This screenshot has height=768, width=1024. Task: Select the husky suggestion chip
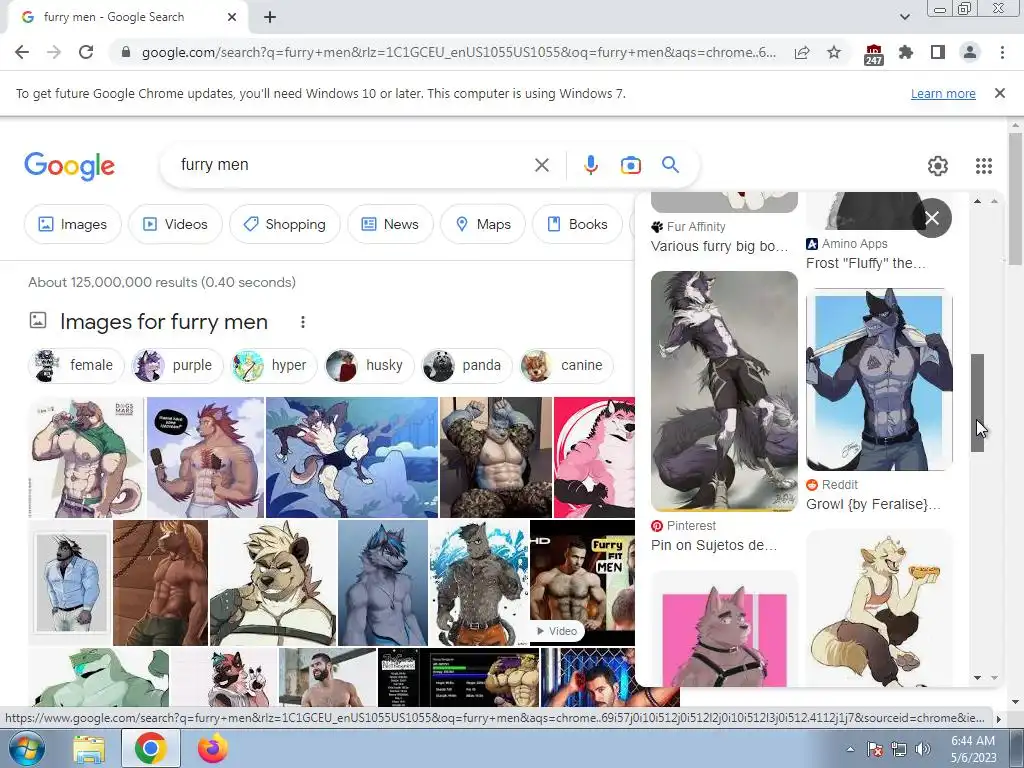[x=368, y=365]
